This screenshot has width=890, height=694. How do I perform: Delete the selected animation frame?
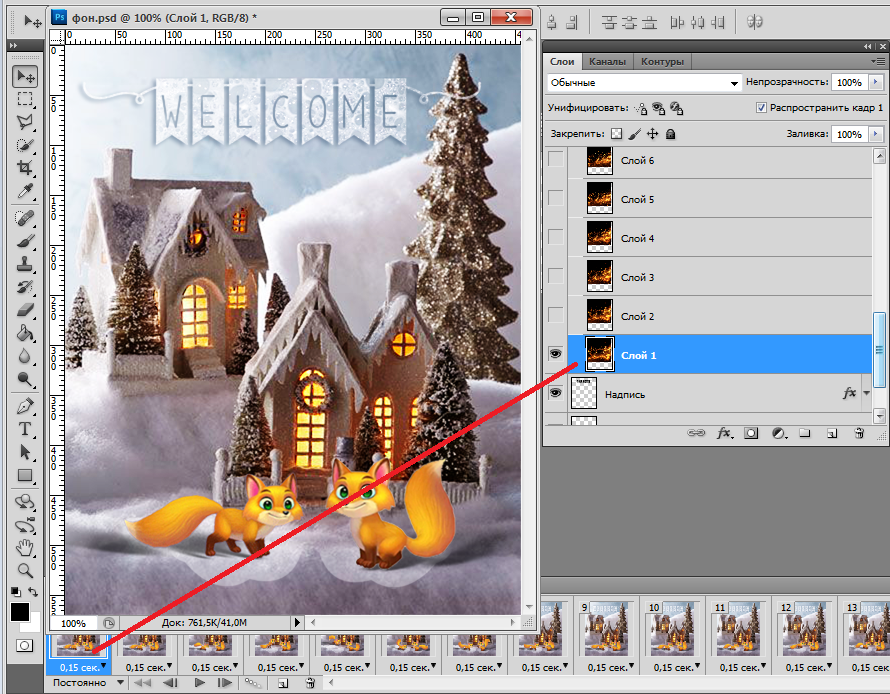(310, 683)
